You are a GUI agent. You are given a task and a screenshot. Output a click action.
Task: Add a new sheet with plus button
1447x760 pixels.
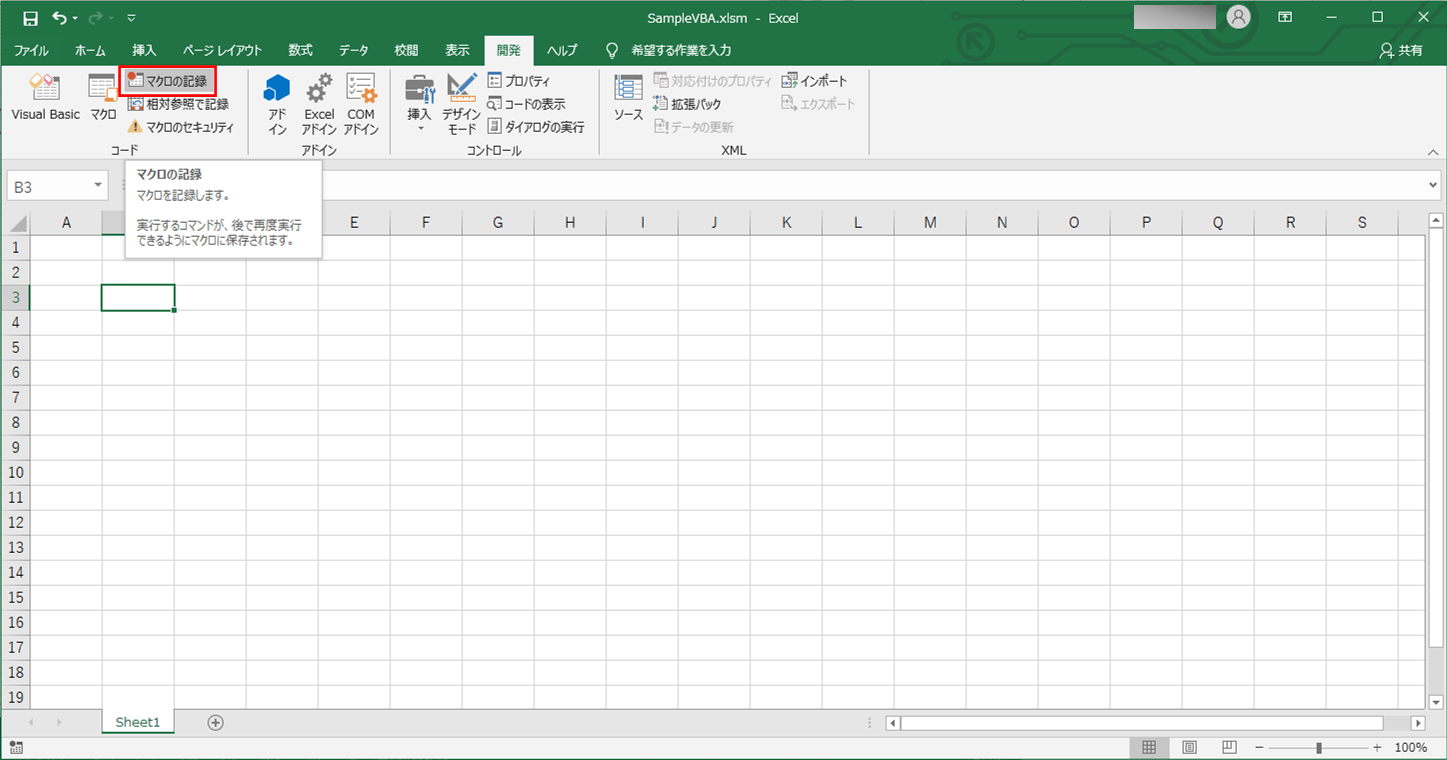click(x=215, y=722)
